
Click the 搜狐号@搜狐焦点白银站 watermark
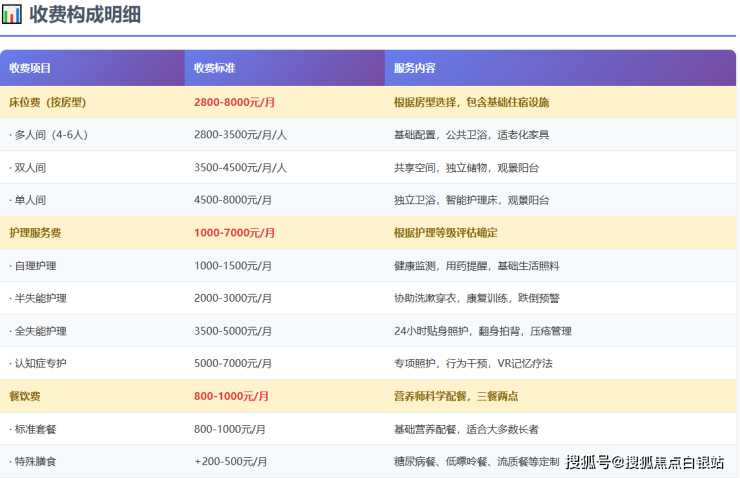645,462
